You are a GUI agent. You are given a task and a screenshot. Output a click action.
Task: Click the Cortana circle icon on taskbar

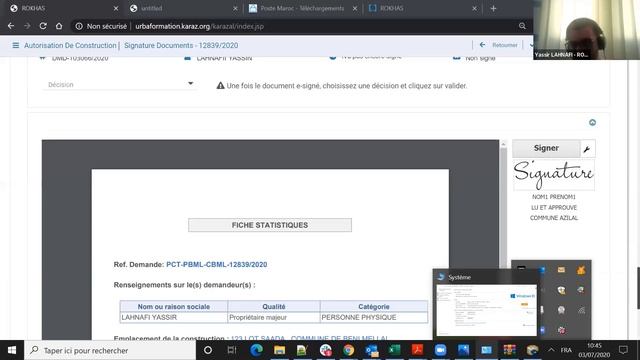(x=208, y=350)
